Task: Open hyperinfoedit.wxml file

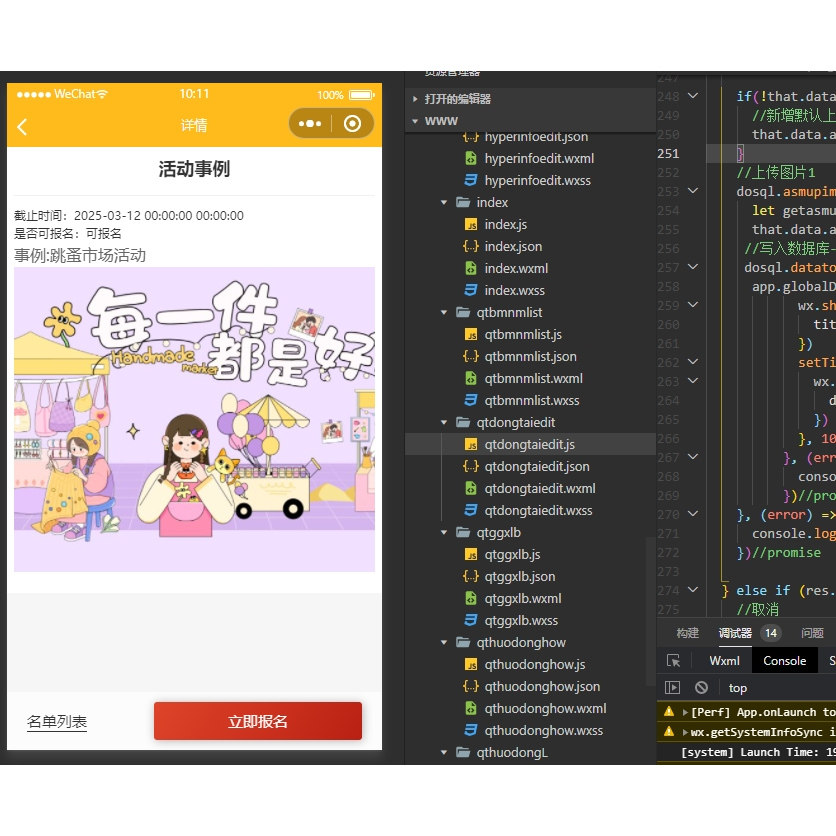Action: (x=538, y=158)
